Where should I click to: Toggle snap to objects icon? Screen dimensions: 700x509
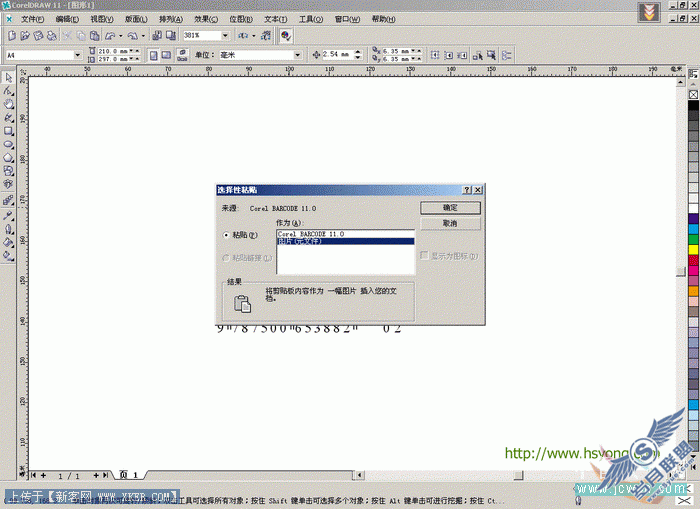462,55
